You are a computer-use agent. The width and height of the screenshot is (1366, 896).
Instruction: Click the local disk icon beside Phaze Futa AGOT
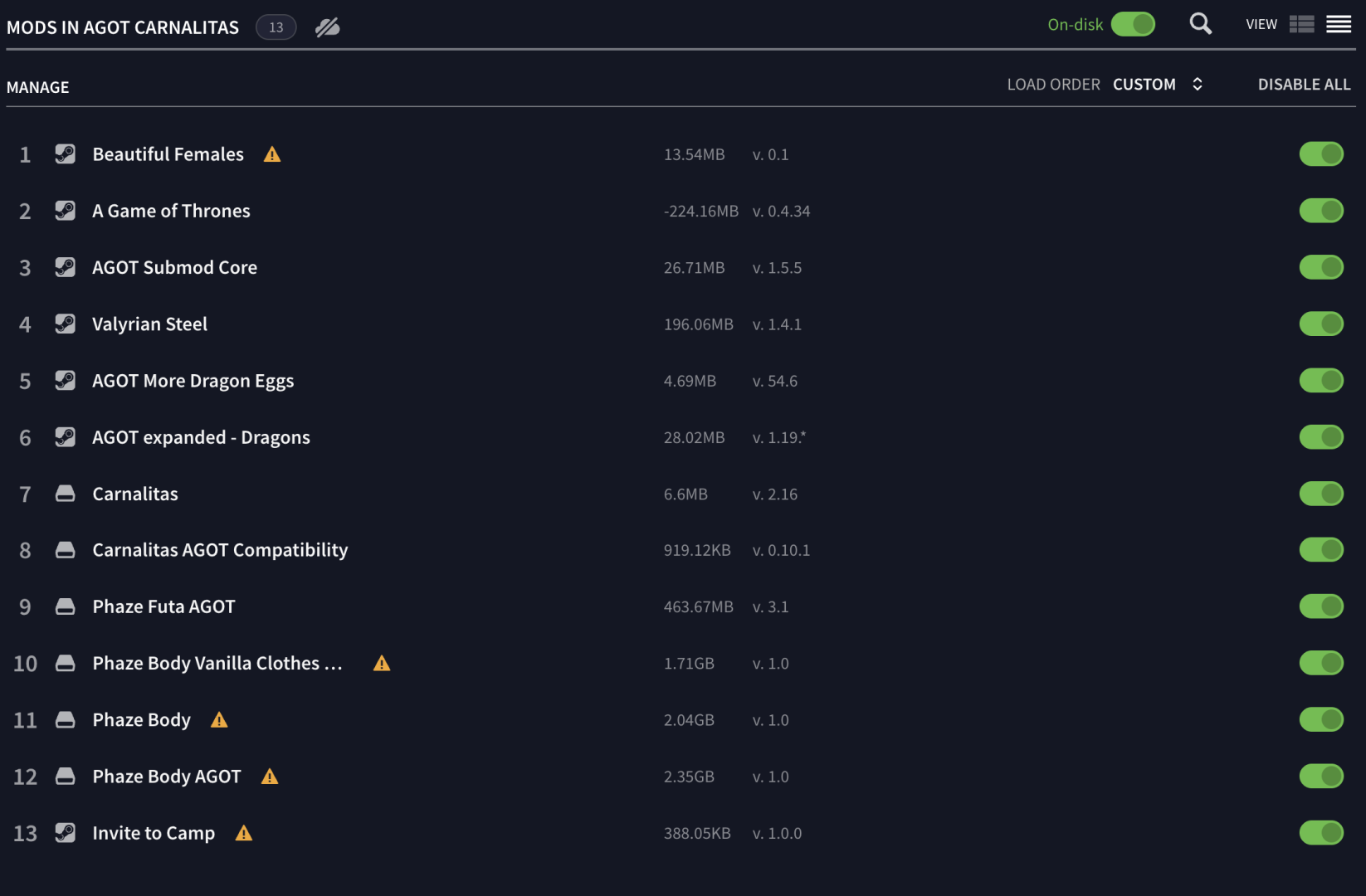(65, 606)
